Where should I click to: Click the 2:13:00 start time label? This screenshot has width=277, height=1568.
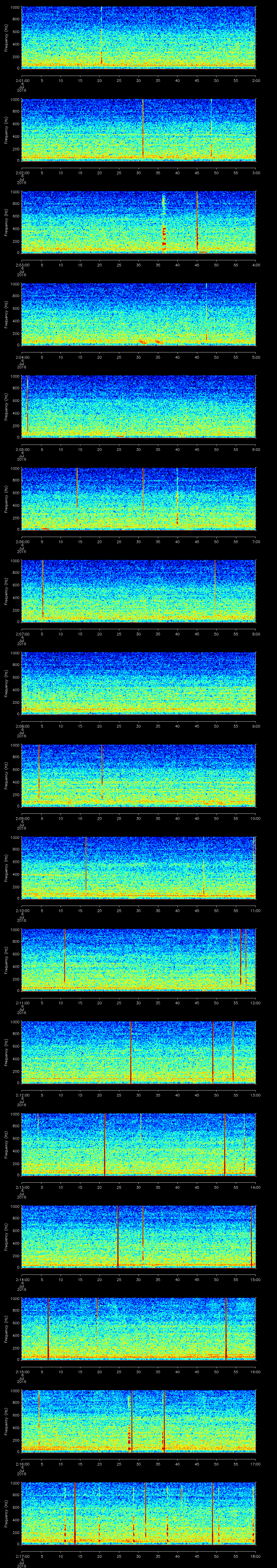pyautogui.click(x=22, y=1187)
